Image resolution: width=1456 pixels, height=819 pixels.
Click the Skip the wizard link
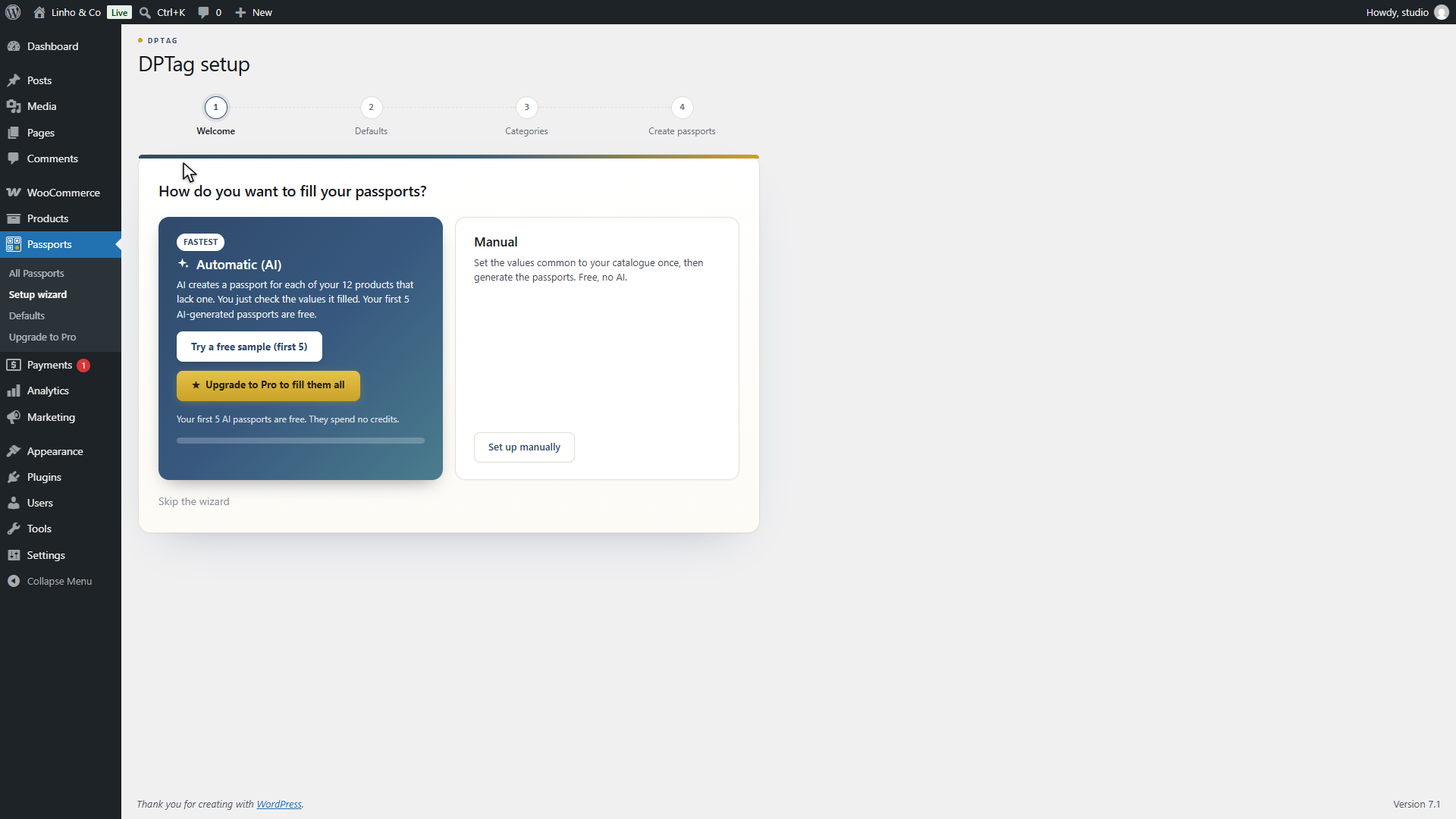pyautogui.click(x=193, y=502)
